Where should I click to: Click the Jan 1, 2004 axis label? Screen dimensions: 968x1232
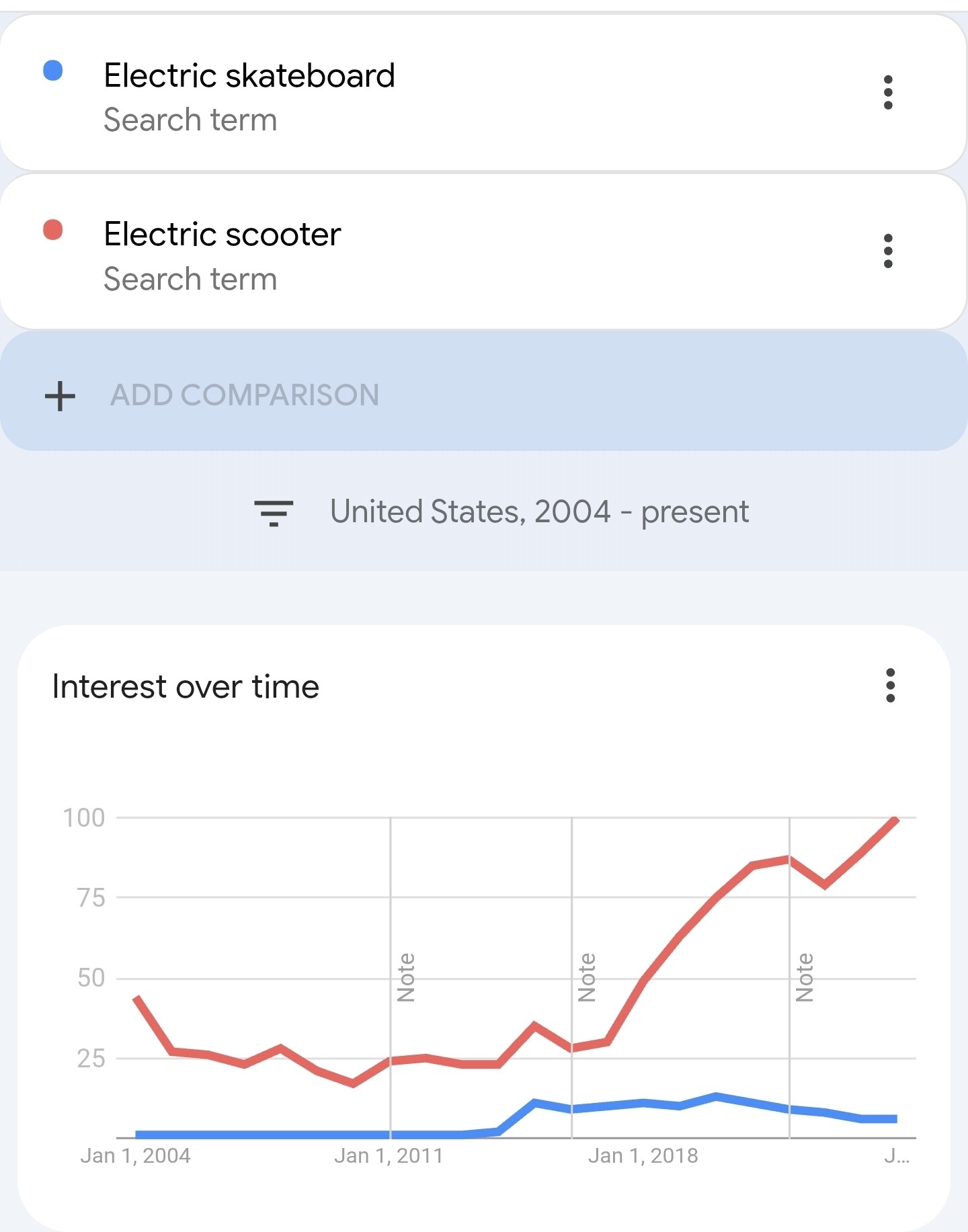coord(135,1156)
